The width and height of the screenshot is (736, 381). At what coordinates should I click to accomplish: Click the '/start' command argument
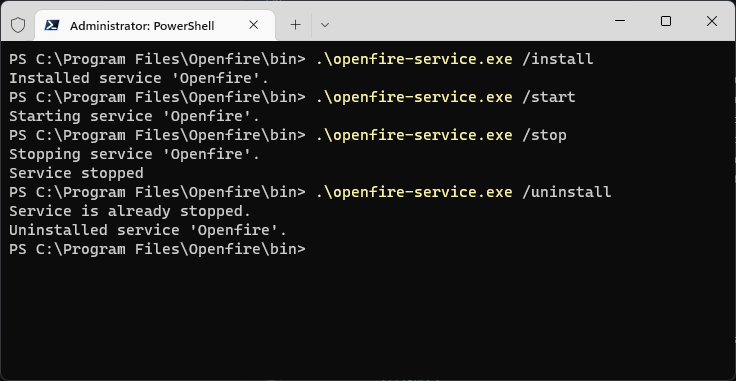click(x=549, y=97)
